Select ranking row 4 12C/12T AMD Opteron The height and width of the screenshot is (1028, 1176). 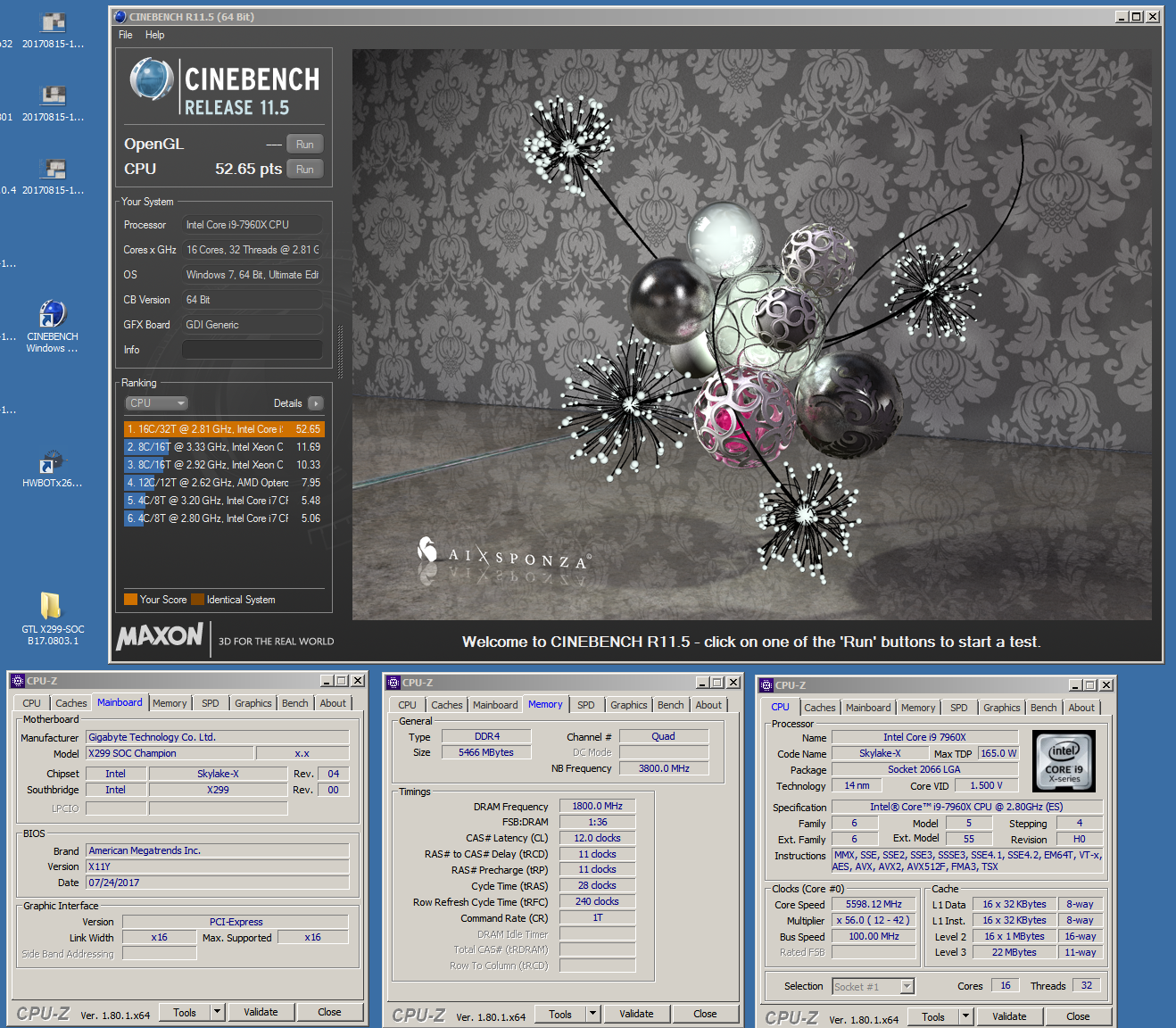click(224, 483)
